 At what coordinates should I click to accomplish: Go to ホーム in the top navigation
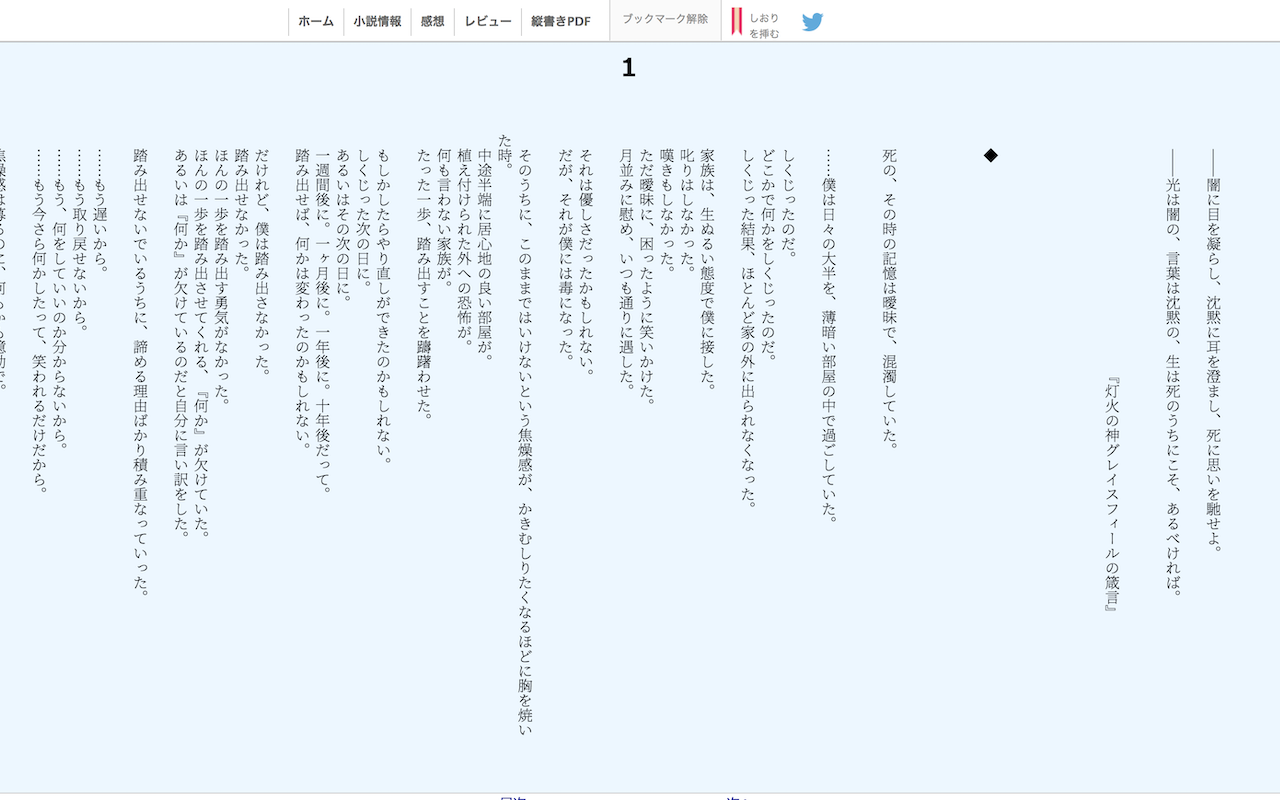316,21
